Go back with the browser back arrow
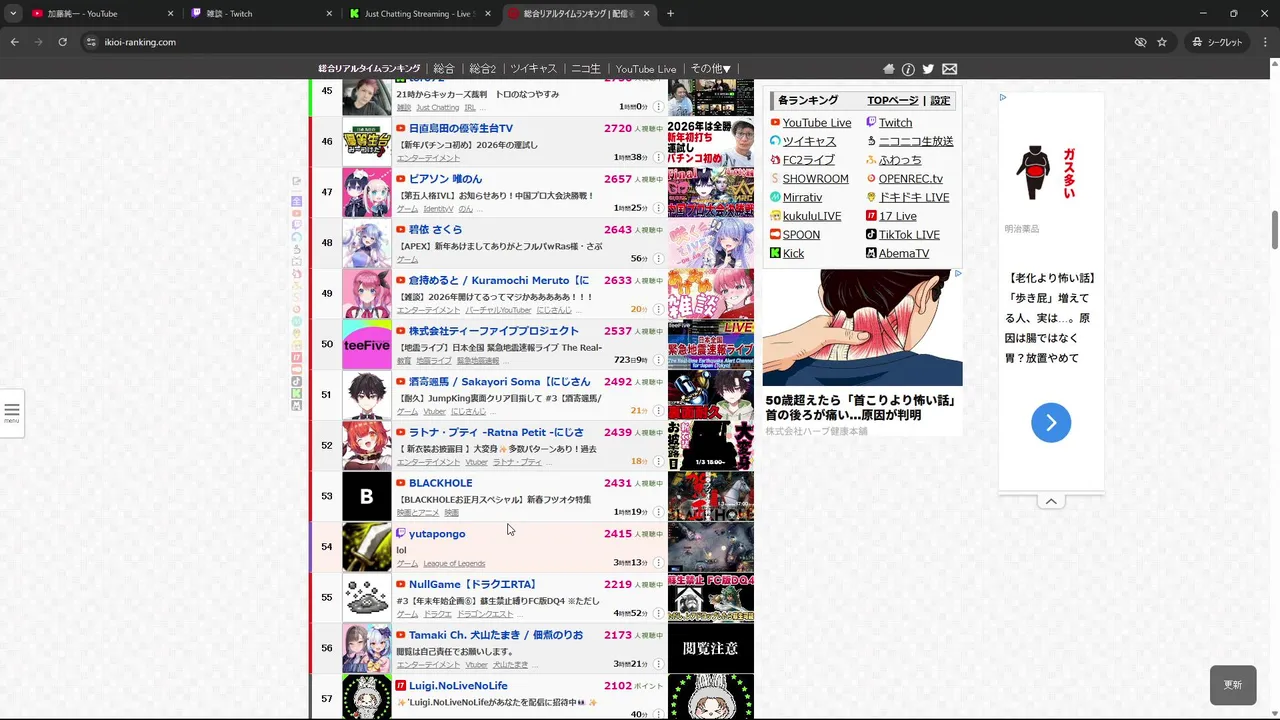Image resolution: width=1280 pixels, height=720 pixels. pyautogui.click(x=14, y=42)
